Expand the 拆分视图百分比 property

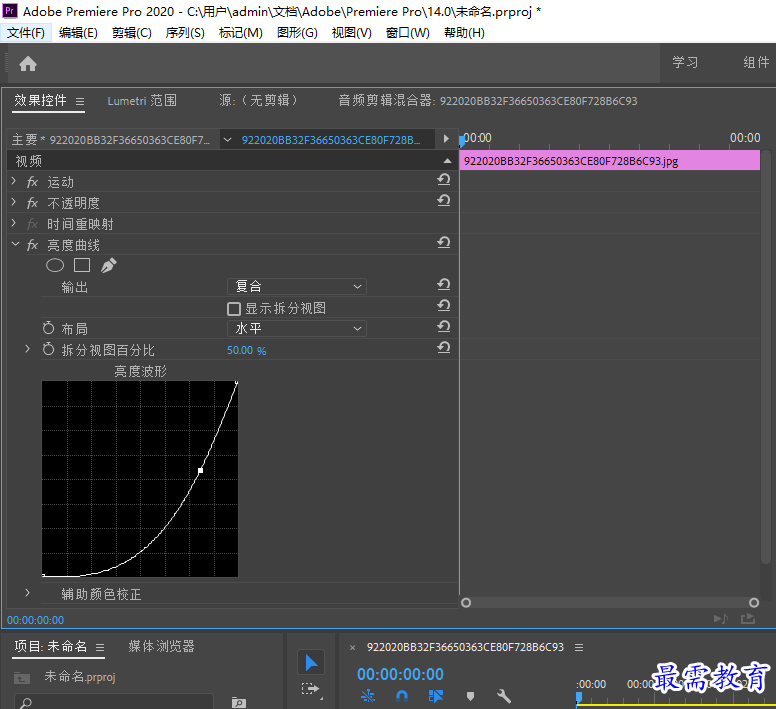28,349
